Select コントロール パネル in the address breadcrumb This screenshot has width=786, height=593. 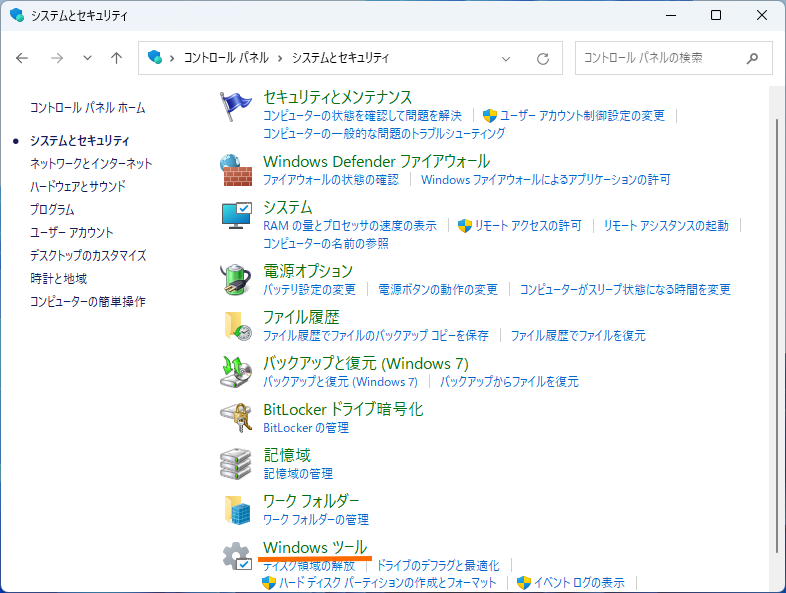pos(226,58)
